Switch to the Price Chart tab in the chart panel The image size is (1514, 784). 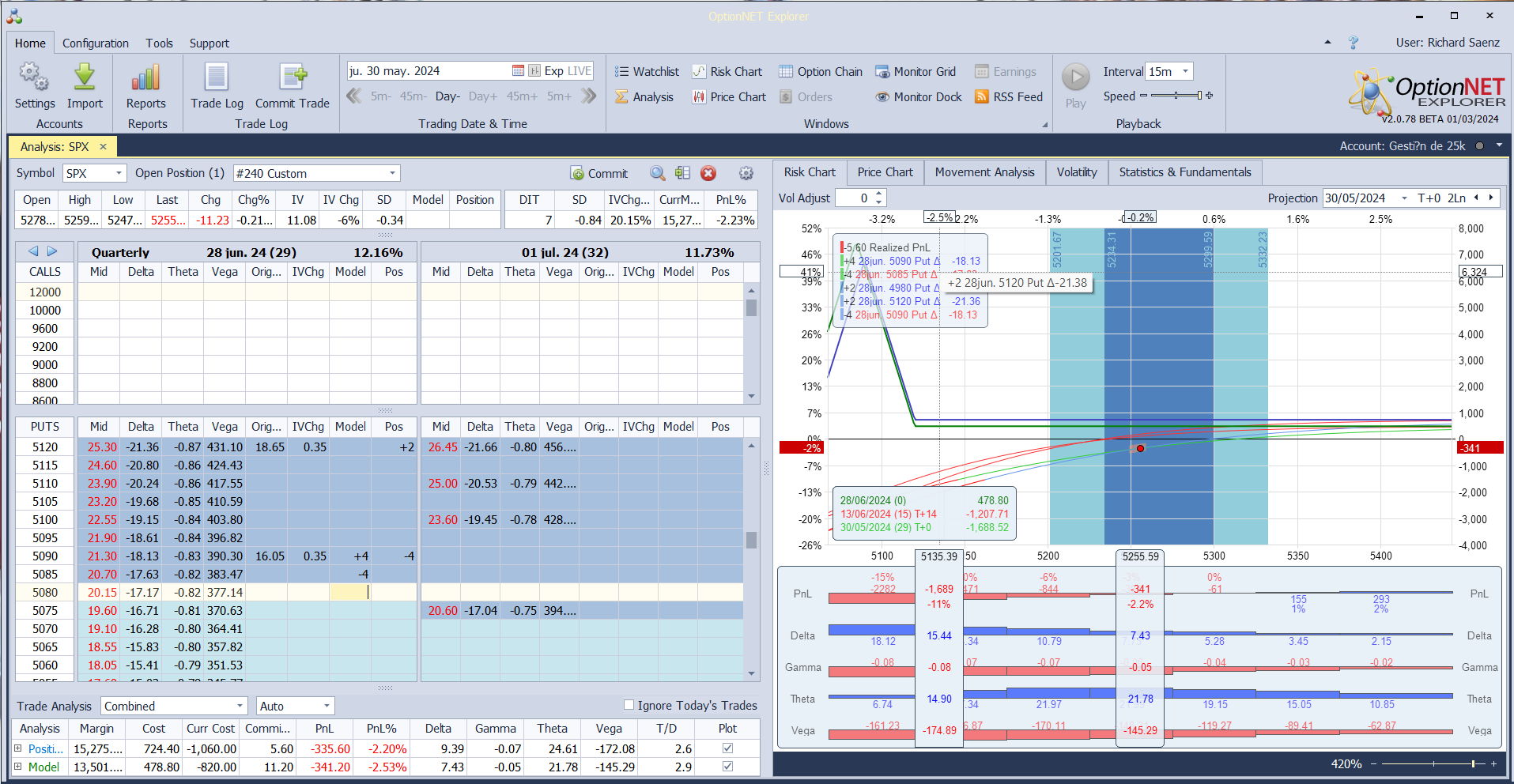[885, 172]
